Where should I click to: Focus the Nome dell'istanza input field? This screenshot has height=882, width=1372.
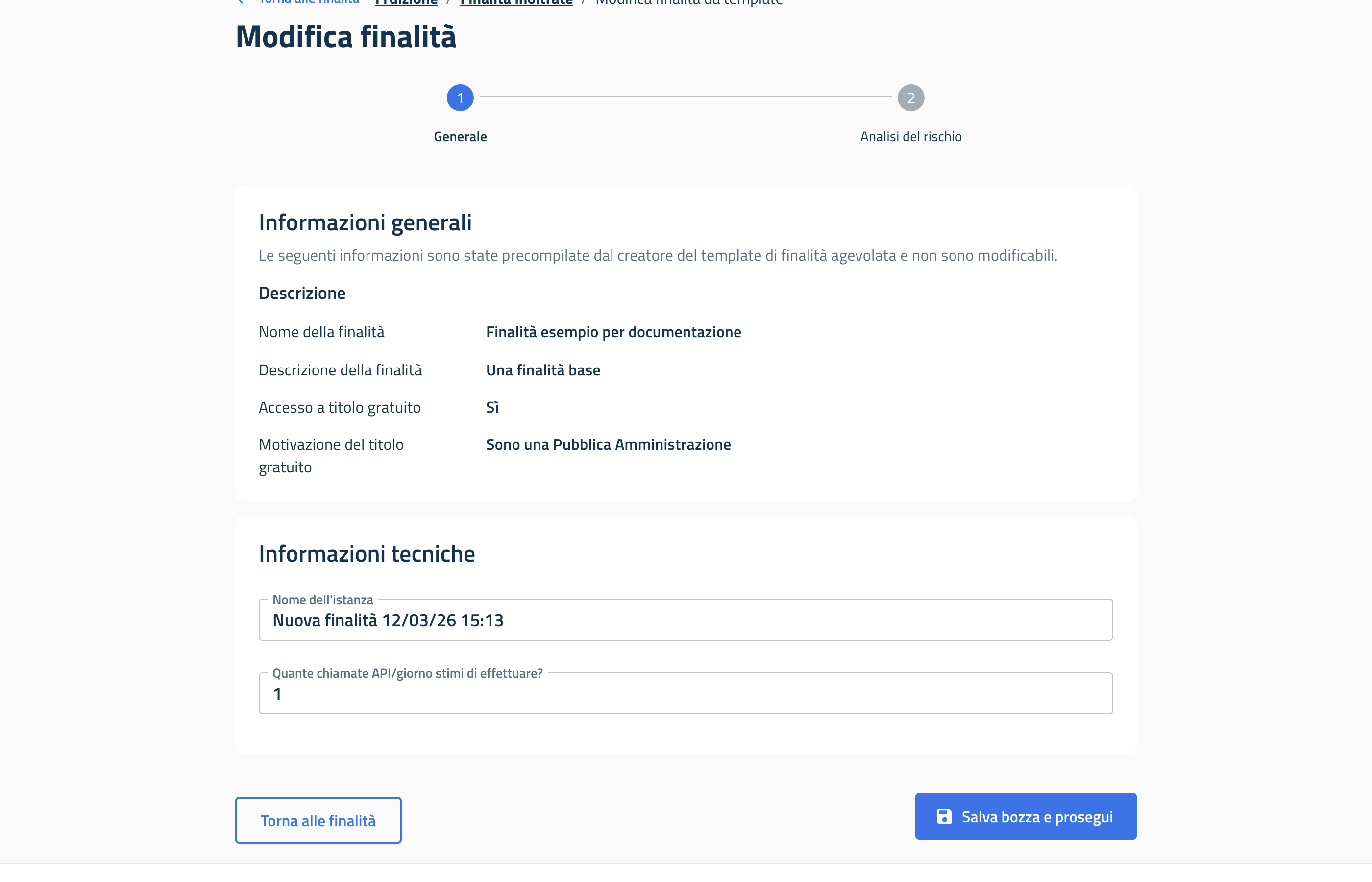686,620
